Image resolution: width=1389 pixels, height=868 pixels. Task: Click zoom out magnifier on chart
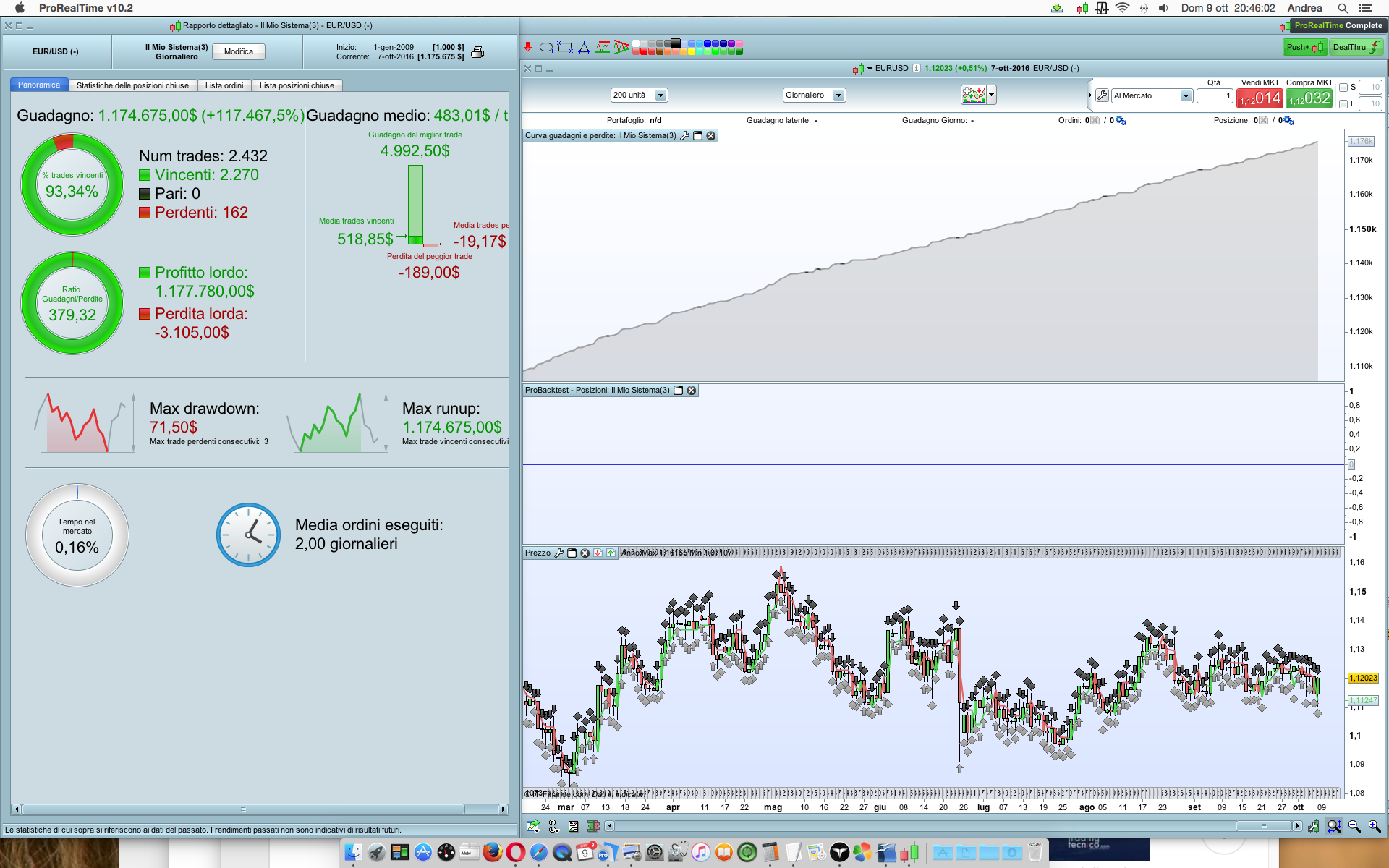pos(1354,826)
